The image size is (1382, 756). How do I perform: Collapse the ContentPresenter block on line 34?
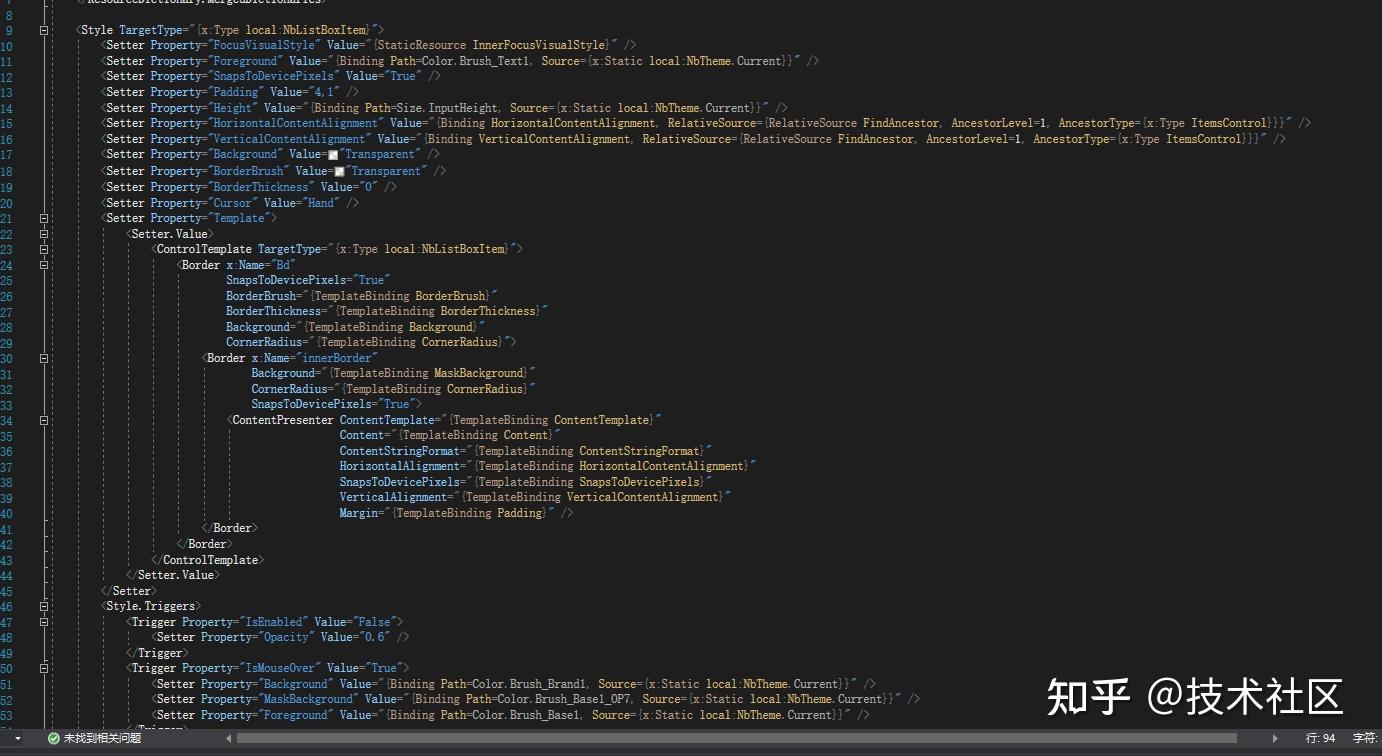(x=44, y=420)
